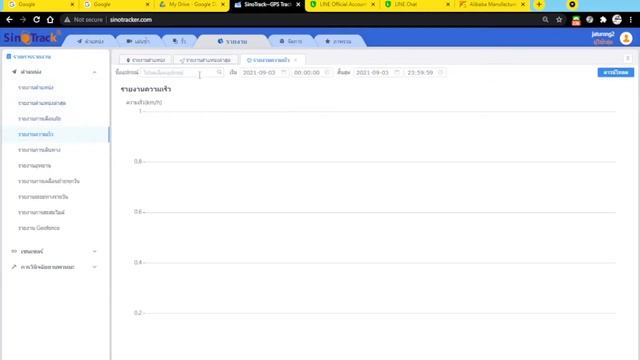The height and width of the screenshot is (360, 640).
Task: Open the nav tab with star icon
Action: point(338,41)
